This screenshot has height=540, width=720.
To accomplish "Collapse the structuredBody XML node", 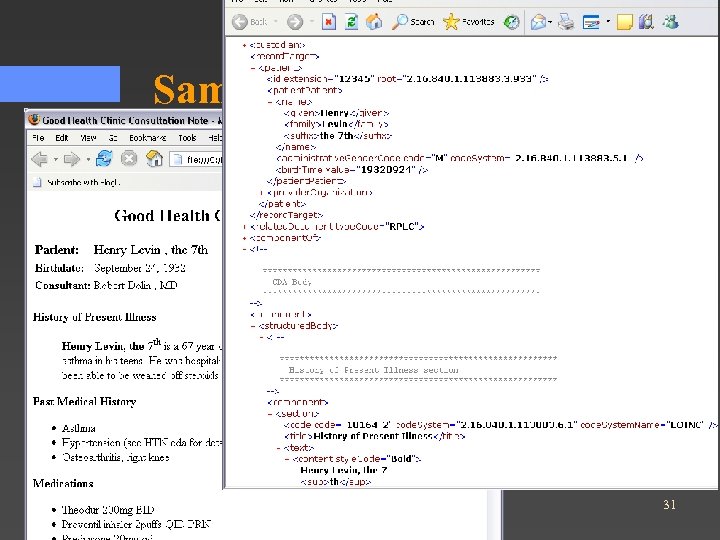I will coord(253,326).
